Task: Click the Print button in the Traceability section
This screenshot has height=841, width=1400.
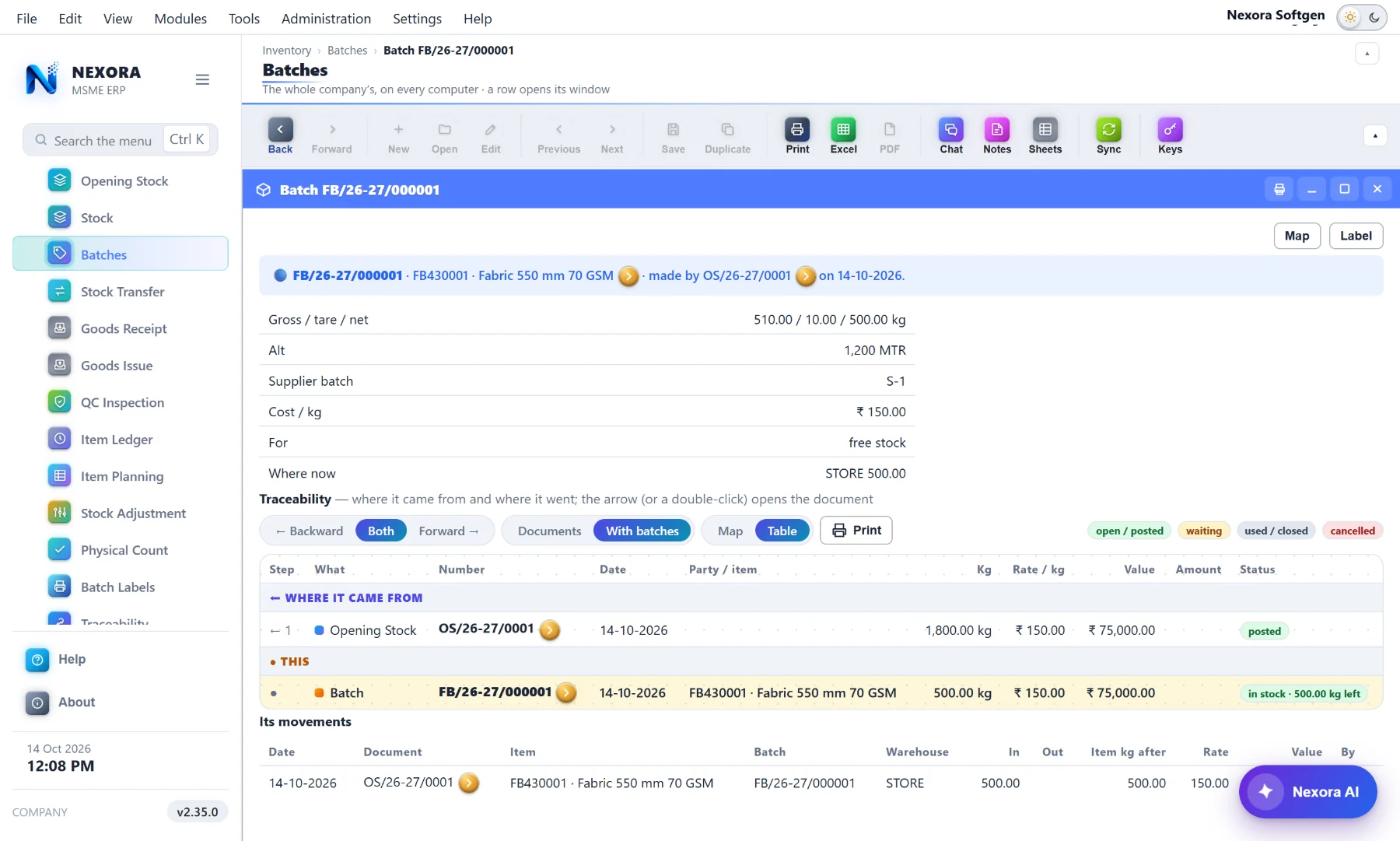Action: point(856,530)
